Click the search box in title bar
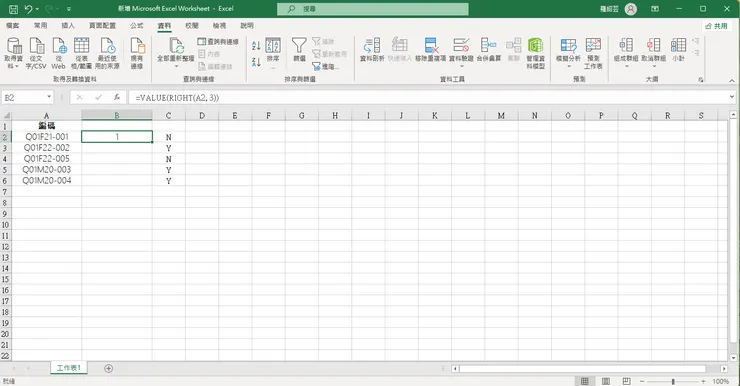The height and width of the screenshot is (386, 740). click(x=373, y=9)
